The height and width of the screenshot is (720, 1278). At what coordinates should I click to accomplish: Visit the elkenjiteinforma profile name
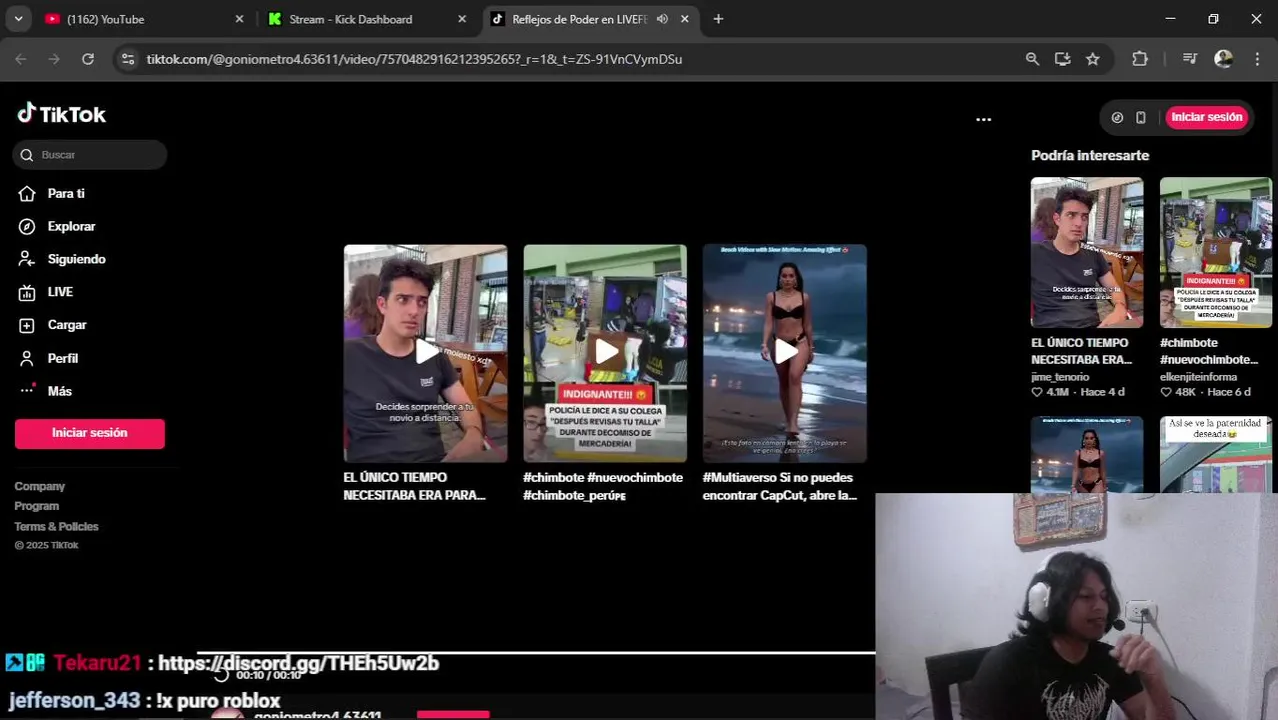(x=1198, y=377)
